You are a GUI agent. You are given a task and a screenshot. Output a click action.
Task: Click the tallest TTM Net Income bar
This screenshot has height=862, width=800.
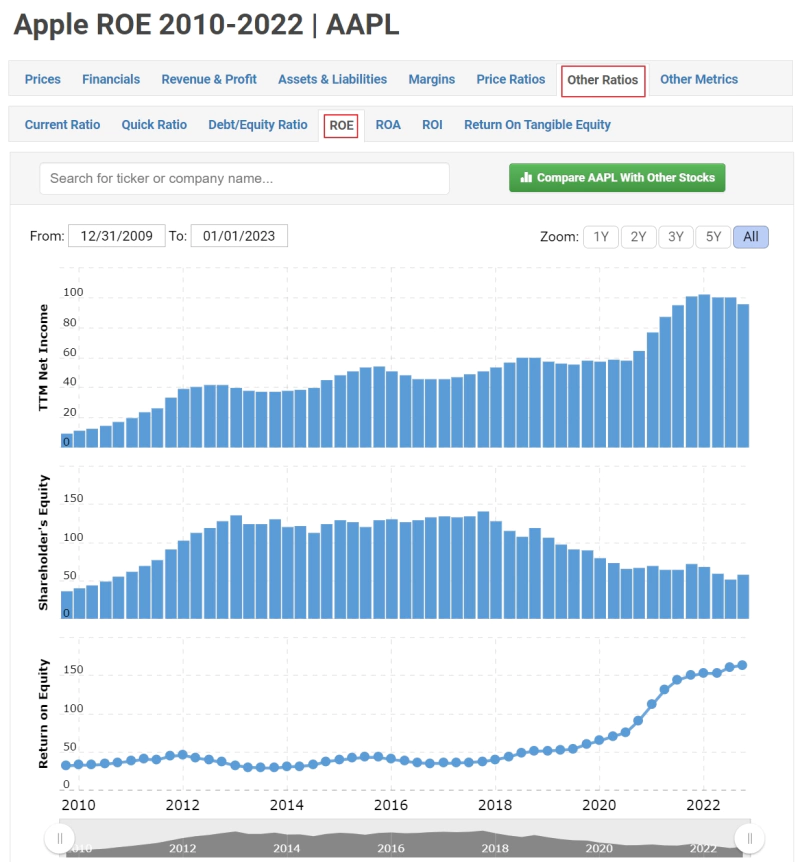[704, 371]
